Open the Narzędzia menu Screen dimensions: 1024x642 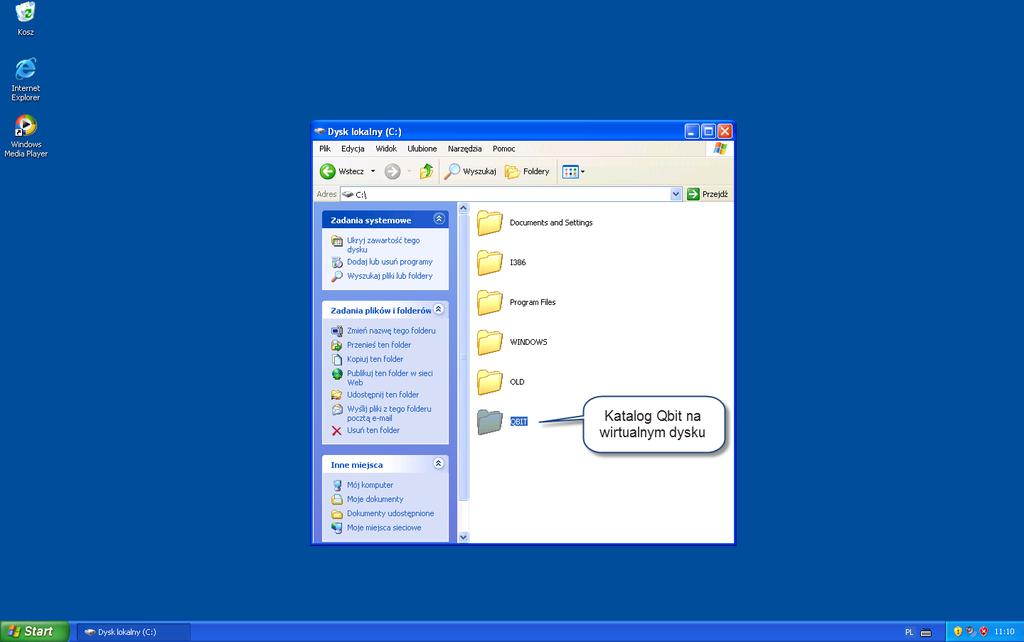(x=464, y=149)
